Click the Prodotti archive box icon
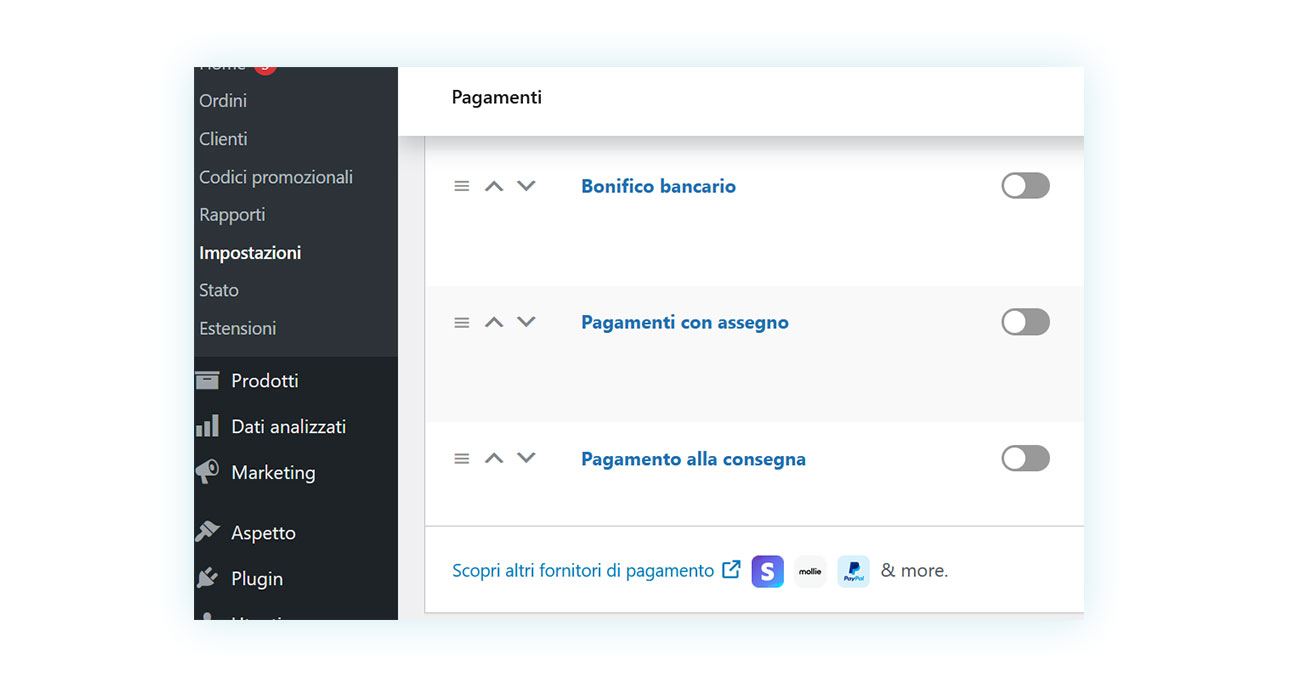This screenshot has width=1300, height=690. 207,380
